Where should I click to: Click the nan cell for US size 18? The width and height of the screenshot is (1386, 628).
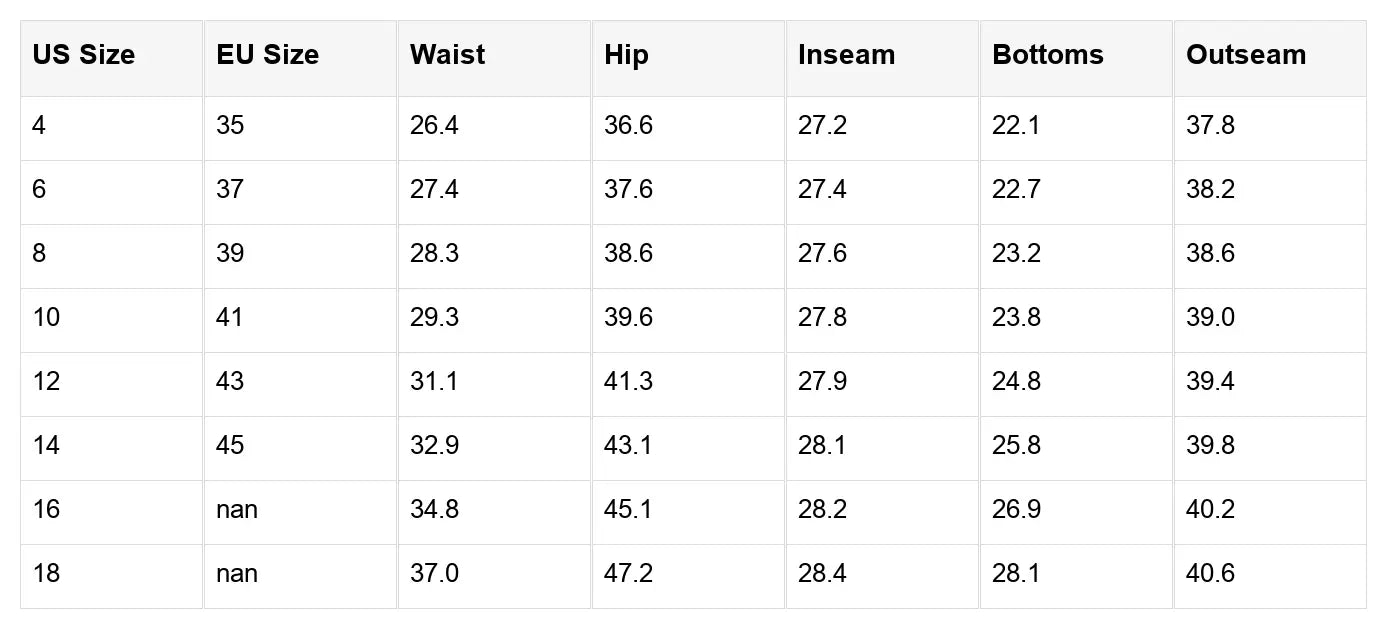[x=237, y=574]
